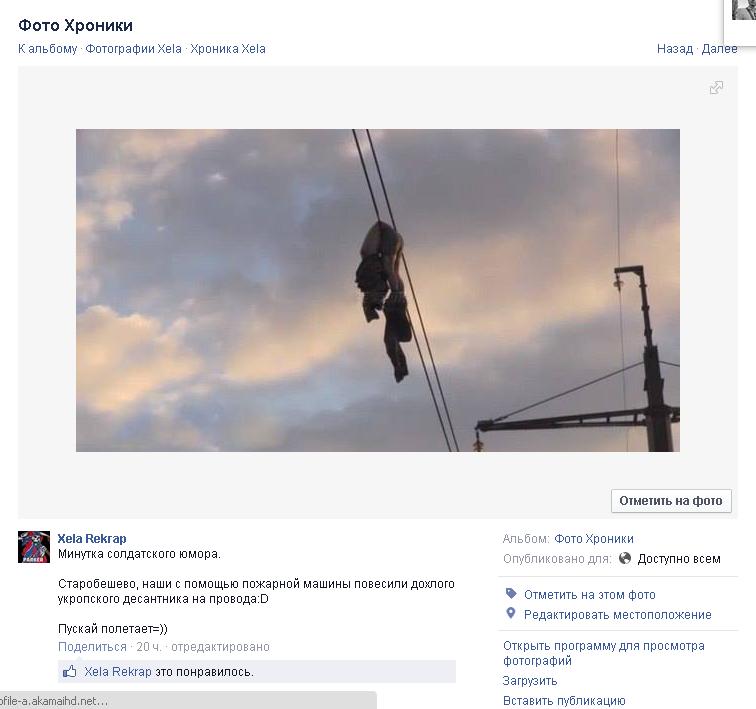This screenshot has height=709, width=756.
Task: Click the globe privacy icon near Доступно всем
Action: click(625, 558)
